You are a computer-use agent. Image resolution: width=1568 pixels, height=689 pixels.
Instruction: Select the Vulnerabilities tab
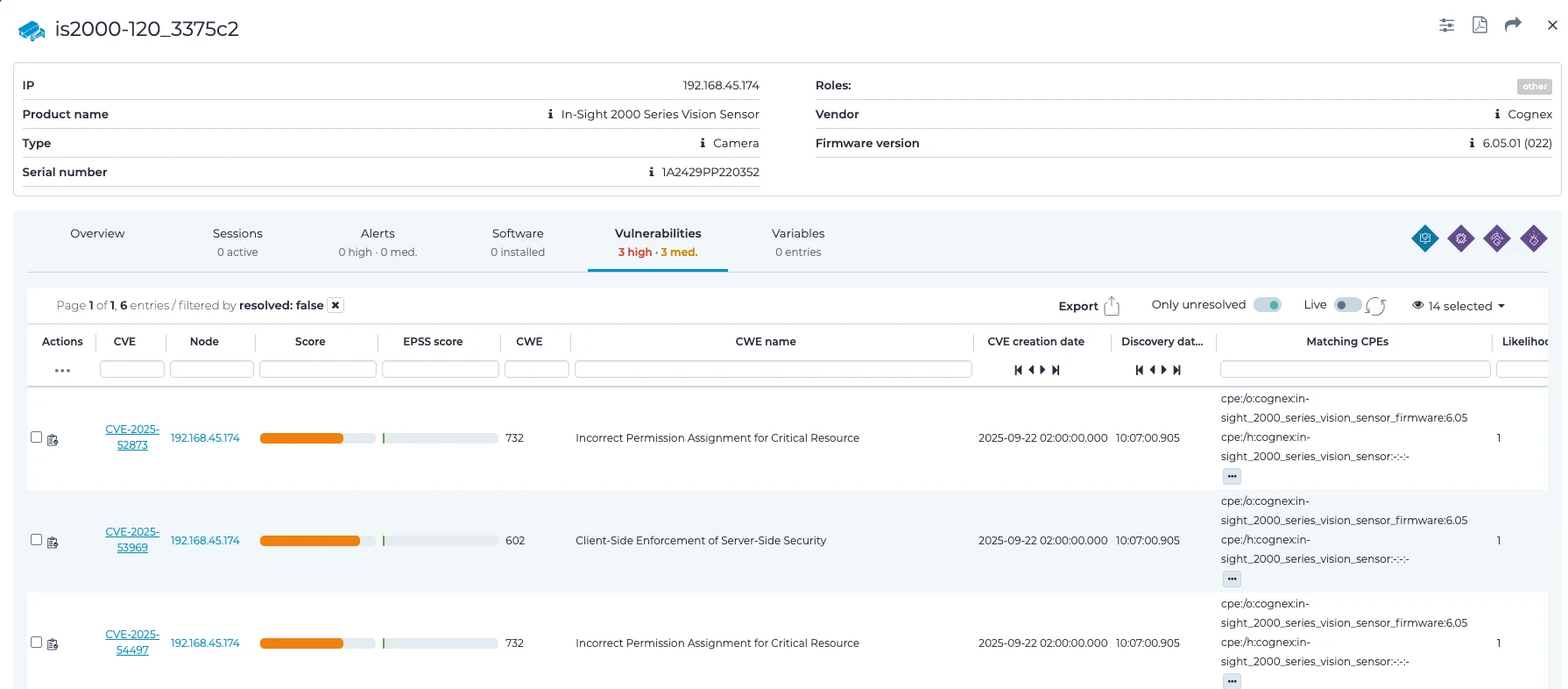coord(658,242)
